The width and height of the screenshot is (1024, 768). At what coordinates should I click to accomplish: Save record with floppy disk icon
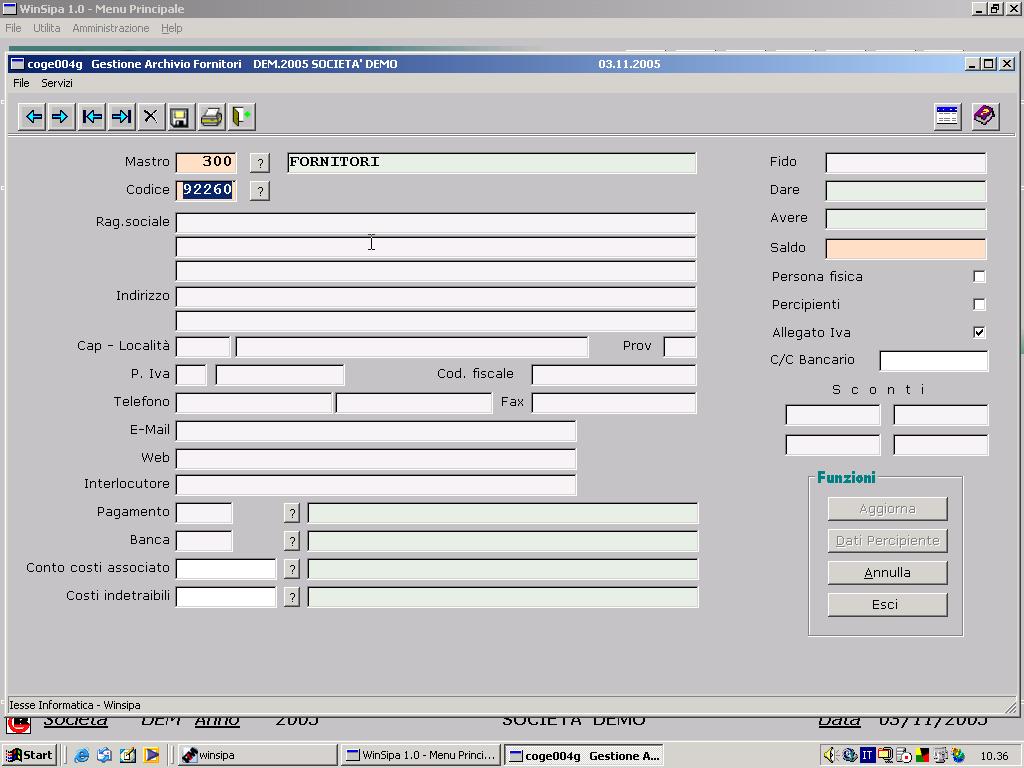180,117
